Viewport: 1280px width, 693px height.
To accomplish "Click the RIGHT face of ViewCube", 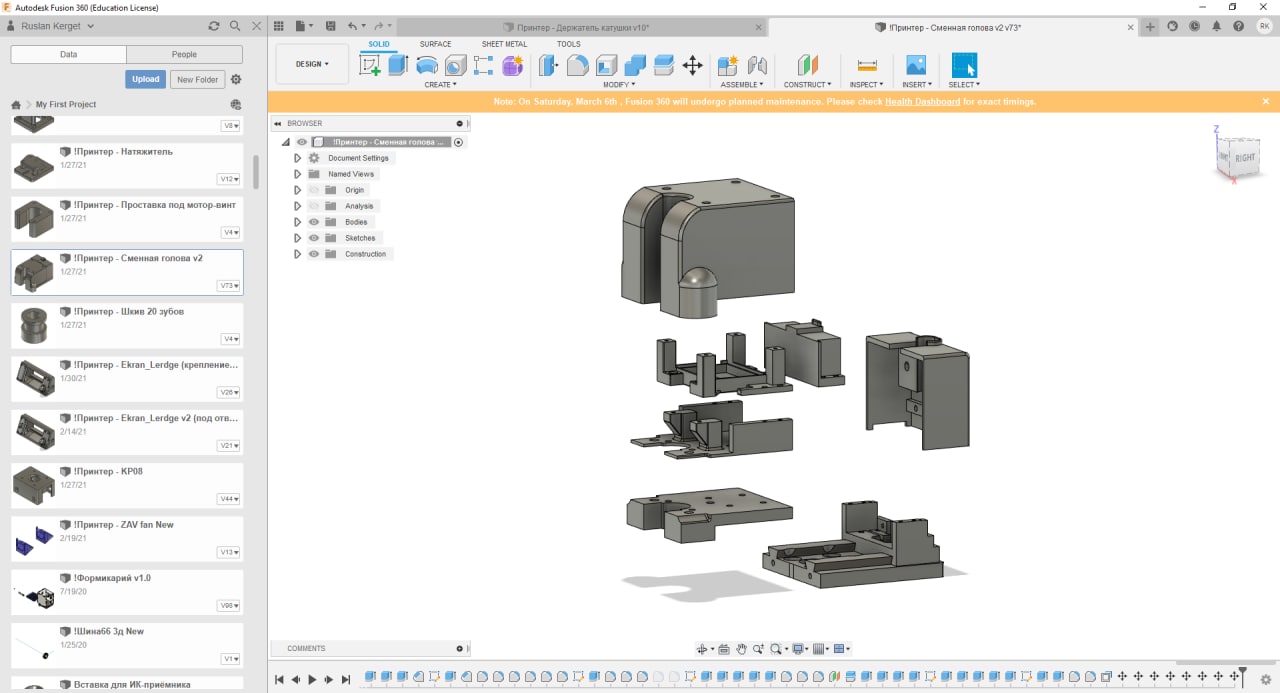I will click(x=1245, y=158).
